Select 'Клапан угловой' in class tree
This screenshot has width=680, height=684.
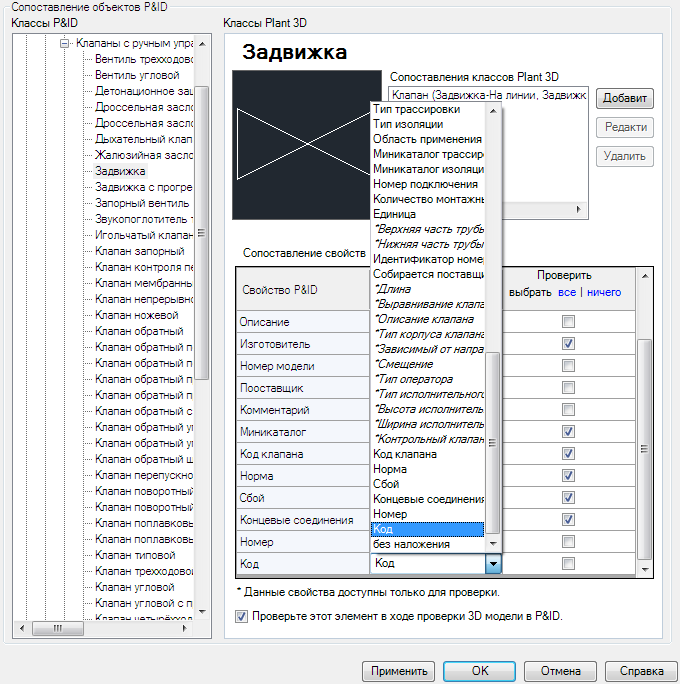134,587
